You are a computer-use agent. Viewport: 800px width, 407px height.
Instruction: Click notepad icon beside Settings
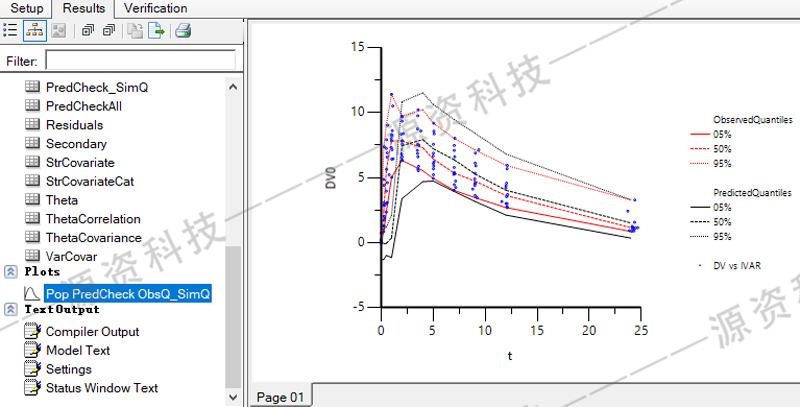(32, 369)
